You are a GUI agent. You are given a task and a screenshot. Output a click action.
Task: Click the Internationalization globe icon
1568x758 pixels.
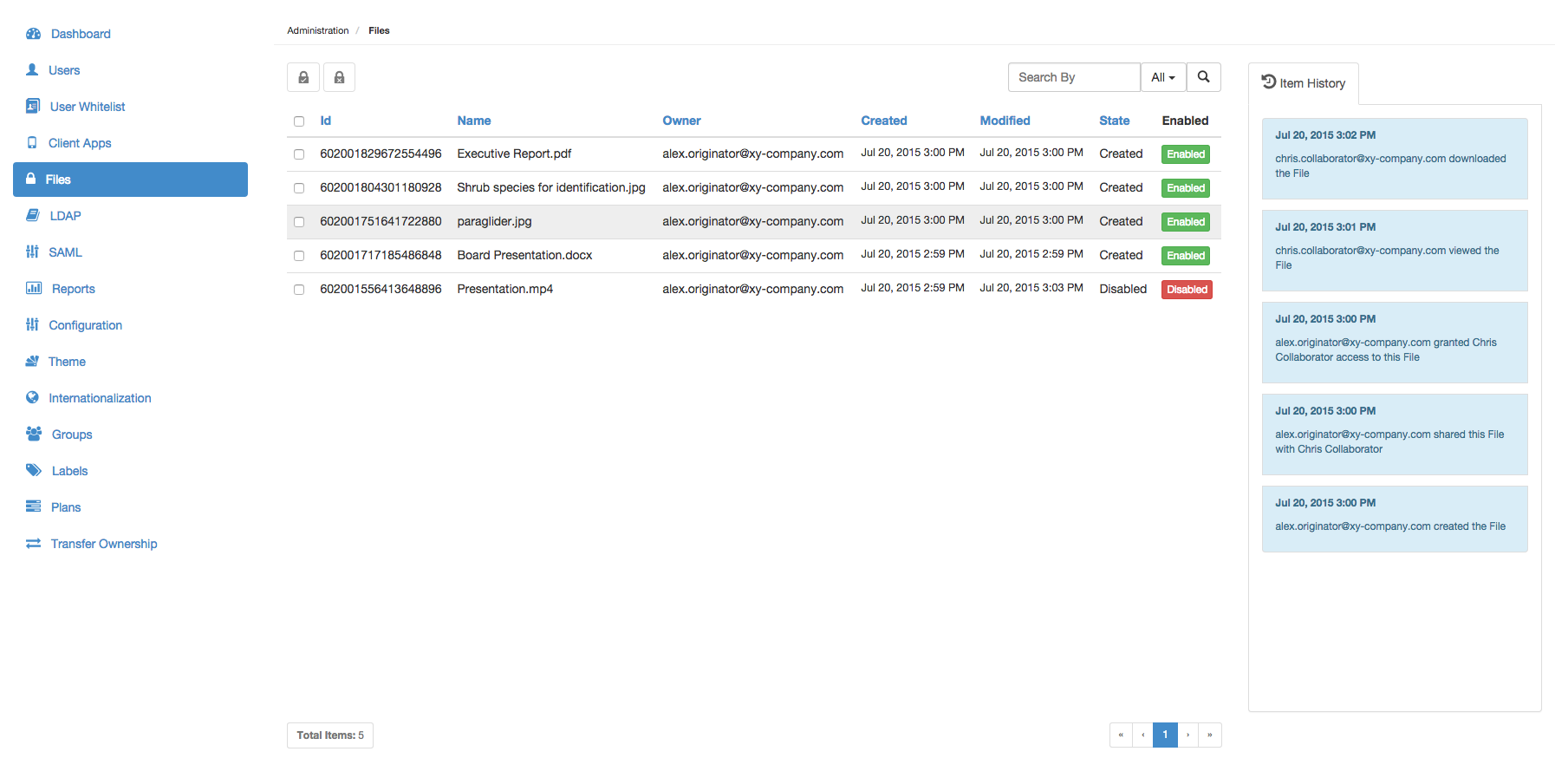(32, 398)
